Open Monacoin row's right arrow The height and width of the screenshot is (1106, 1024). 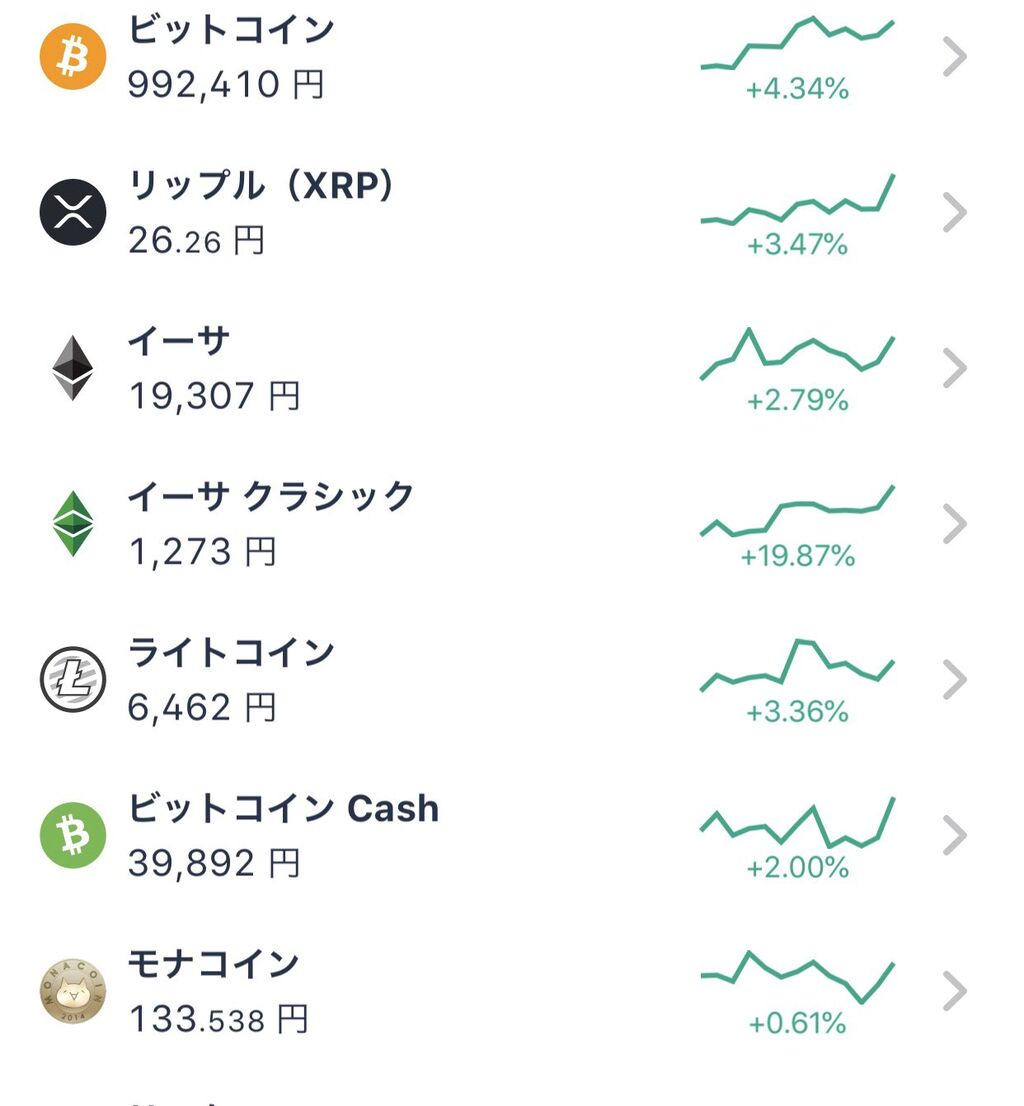point(955,990)
